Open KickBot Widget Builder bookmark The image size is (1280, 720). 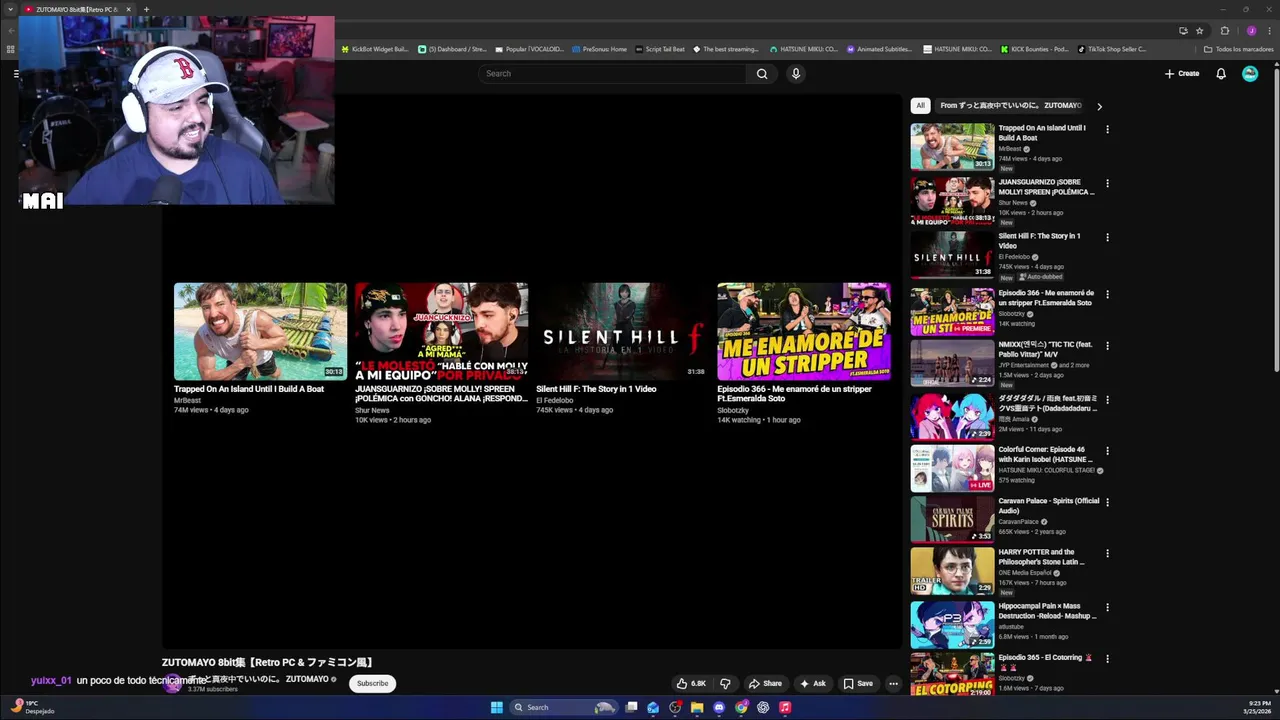point(375,49)
